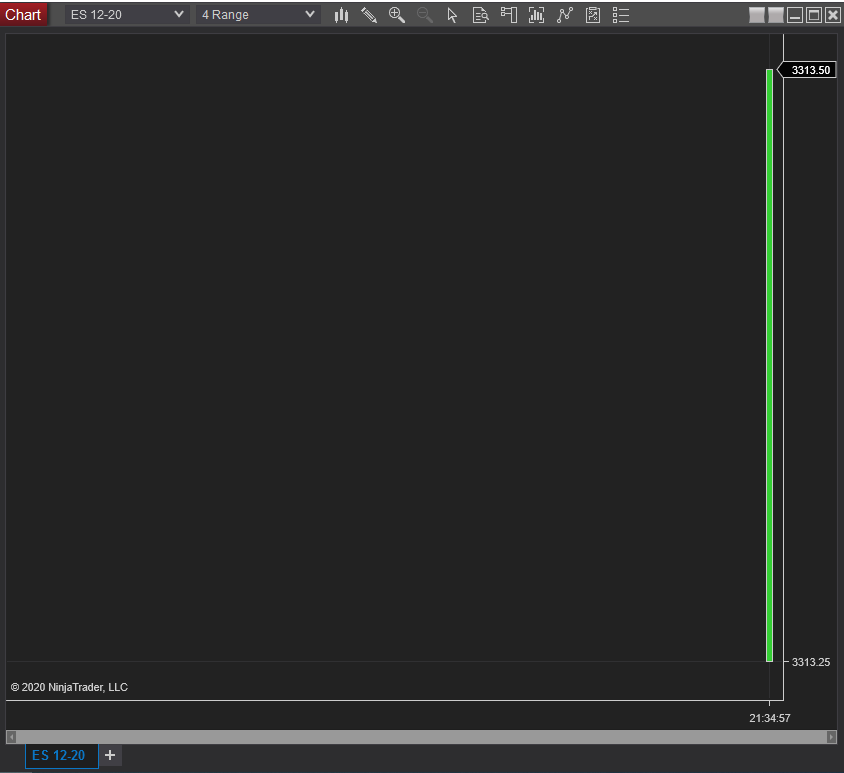Screen dimensions: 844x773
Task: Open the strategies line graph icon
Action: click(565, 15)
